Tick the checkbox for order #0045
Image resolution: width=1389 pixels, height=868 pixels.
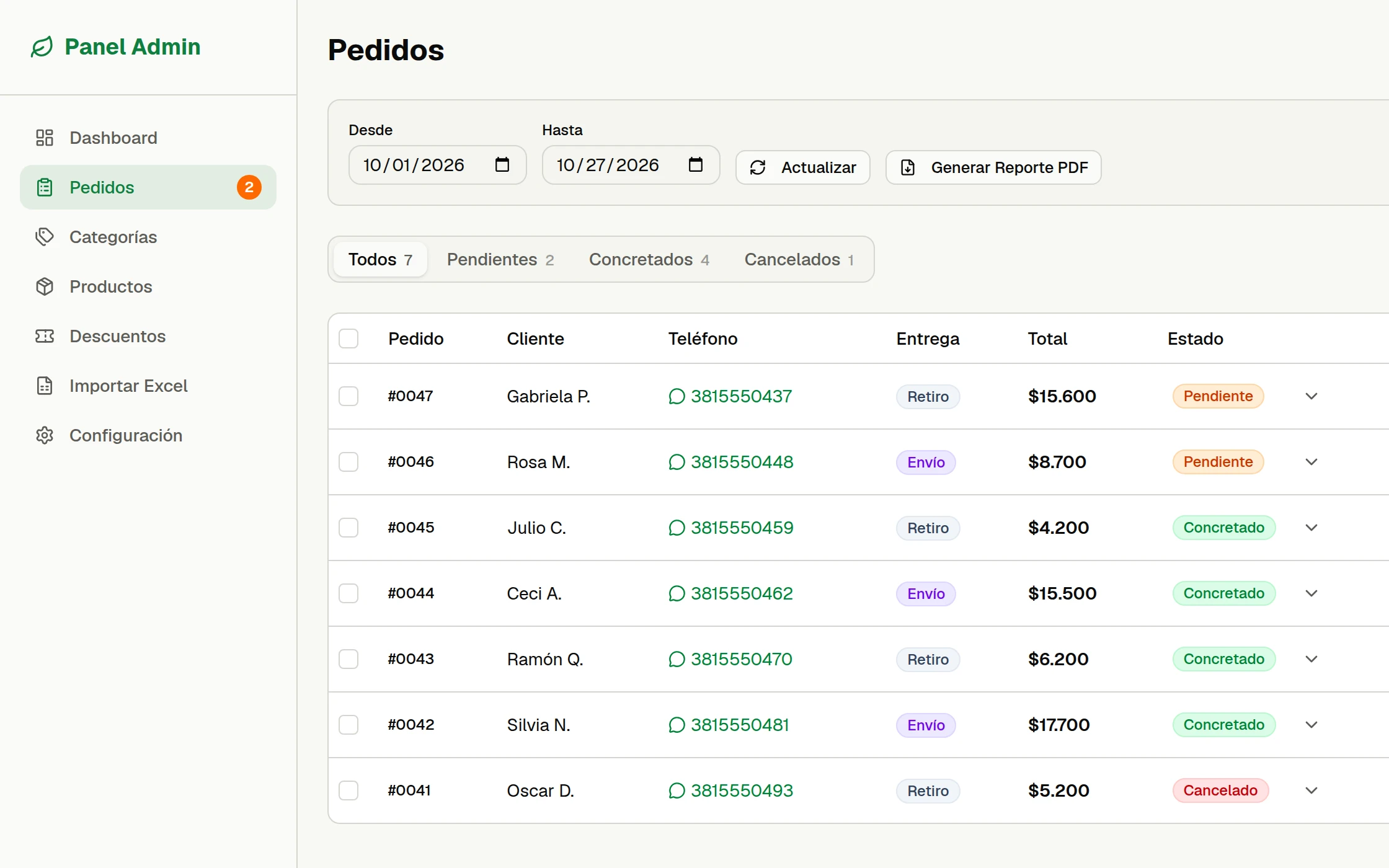[x=348, y=528]
